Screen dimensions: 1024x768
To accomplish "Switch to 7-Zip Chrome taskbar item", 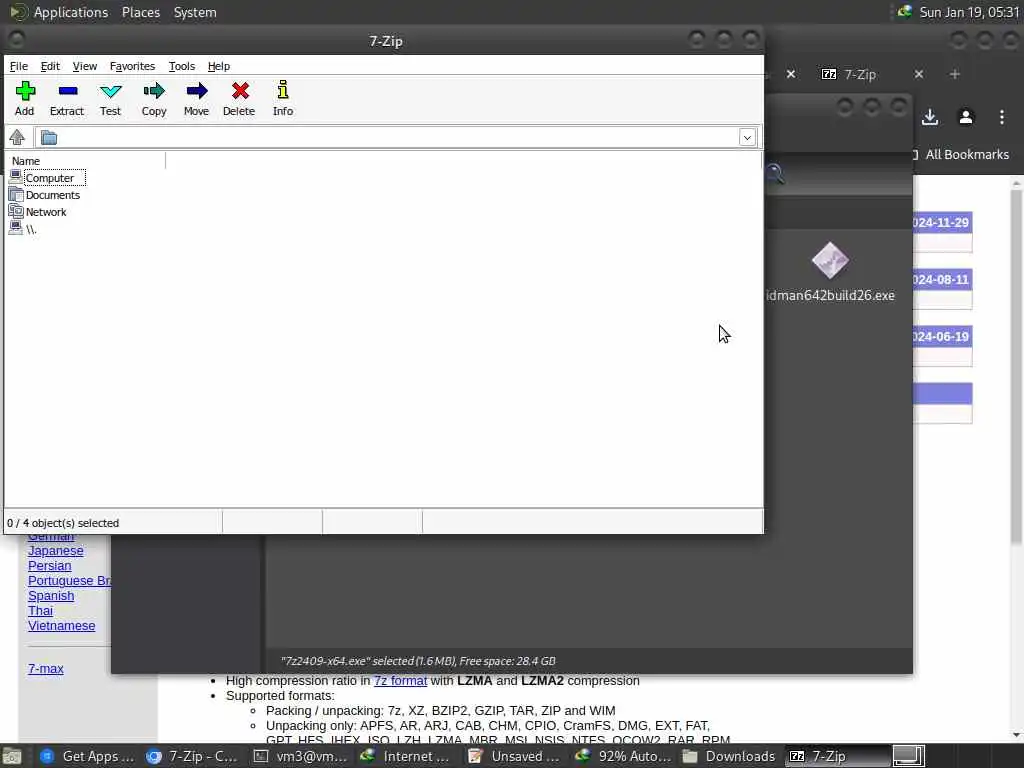I will 192,756.
